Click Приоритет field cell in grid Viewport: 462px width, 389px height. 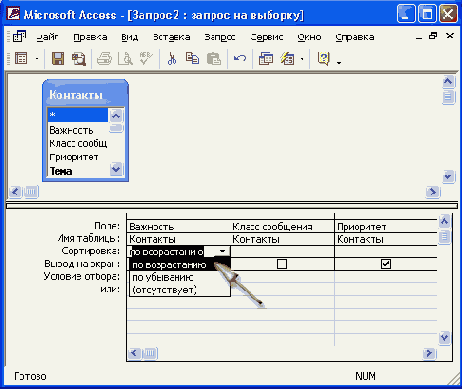tap(386, 227)
